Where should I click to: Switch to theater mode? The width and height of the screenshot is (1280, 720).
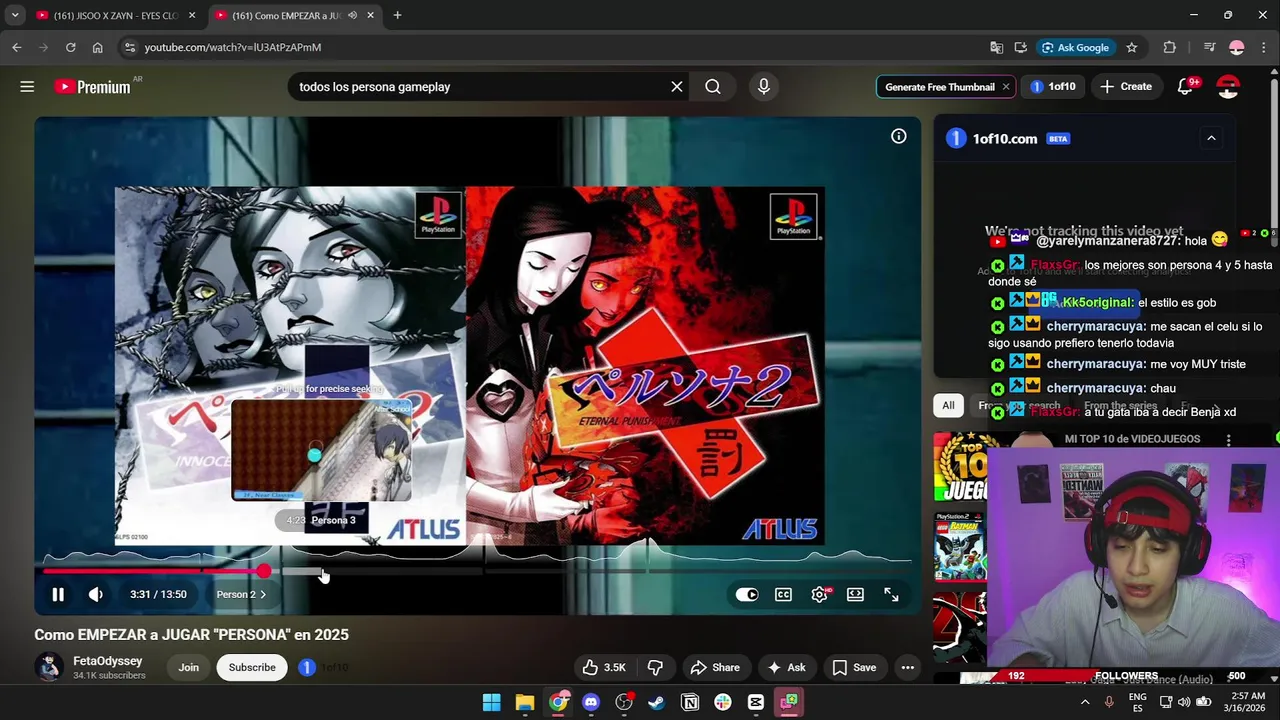(856, 594)
